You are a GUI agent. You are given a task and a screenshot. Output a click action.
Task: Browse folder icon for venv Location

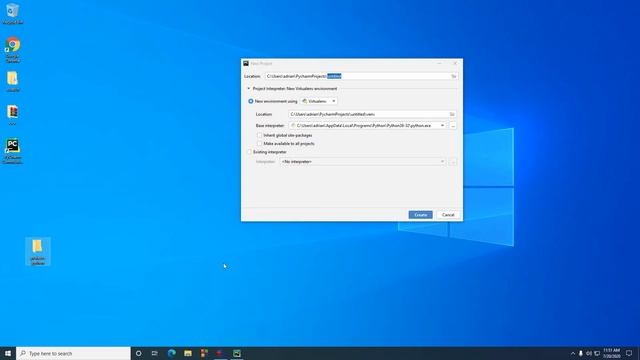coord(452,114)
